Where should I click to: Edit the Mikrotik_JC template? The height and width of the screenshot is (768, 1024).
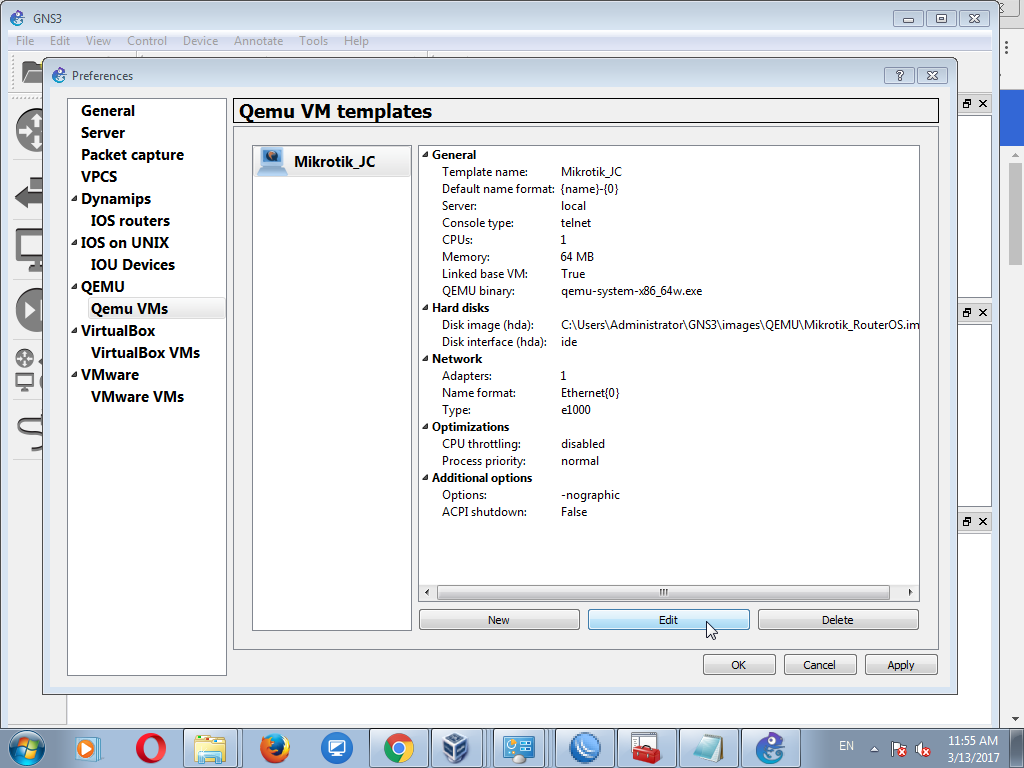668,620
